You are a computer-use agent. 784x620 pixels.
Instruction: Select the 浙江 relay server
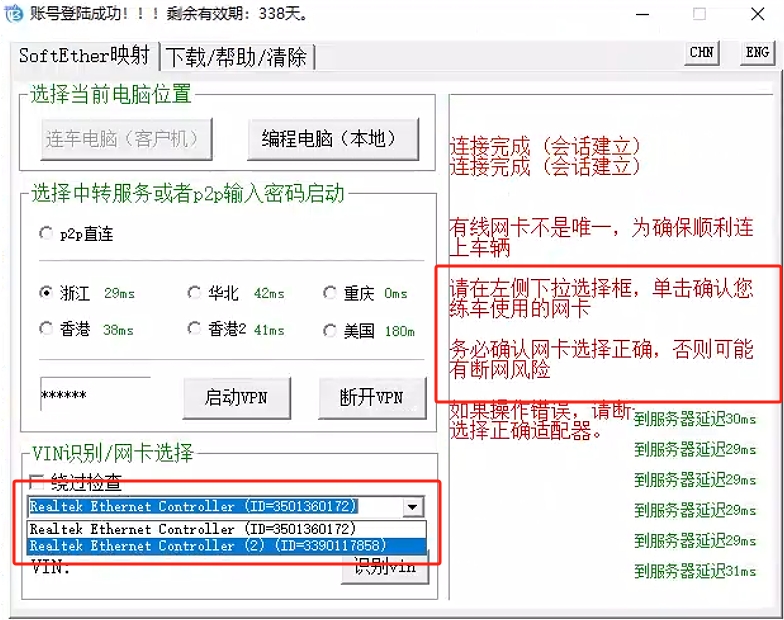(x=46, y=293)
